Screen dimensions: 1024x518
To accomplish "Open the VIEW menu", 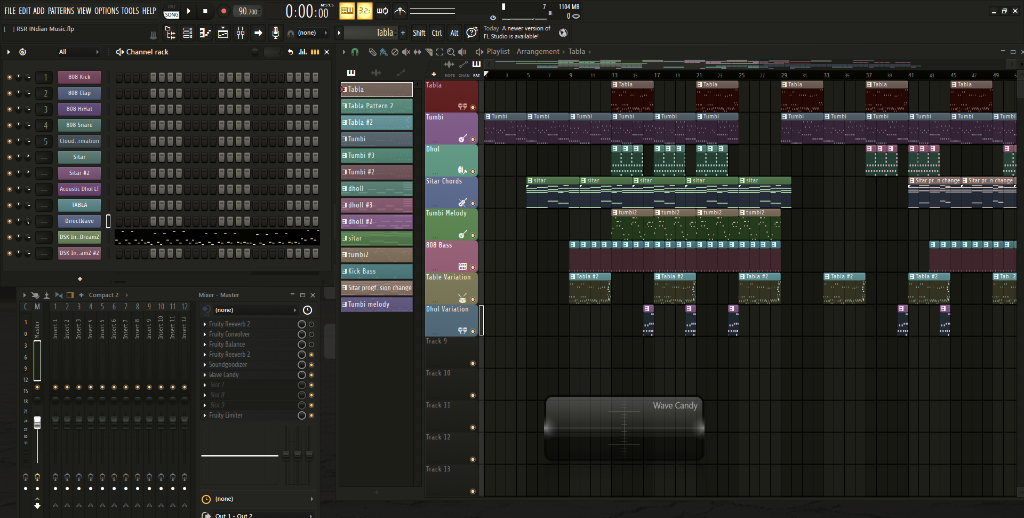I will click(x=84, y=10).
